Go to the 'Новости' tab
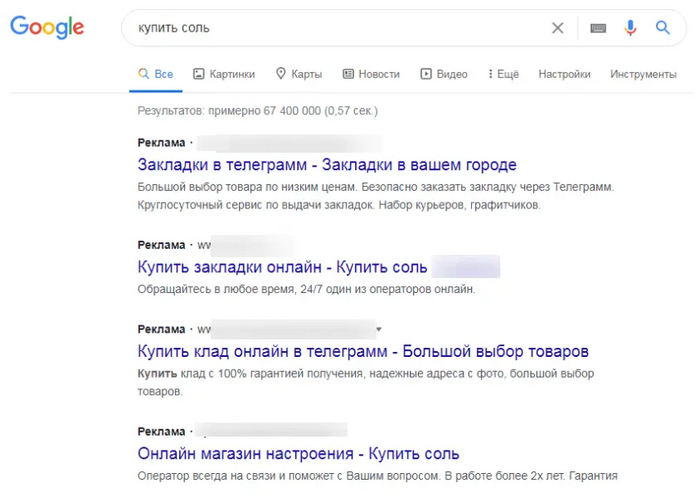Viewport: 700px width, 498px height. click(x=371, y=74)
